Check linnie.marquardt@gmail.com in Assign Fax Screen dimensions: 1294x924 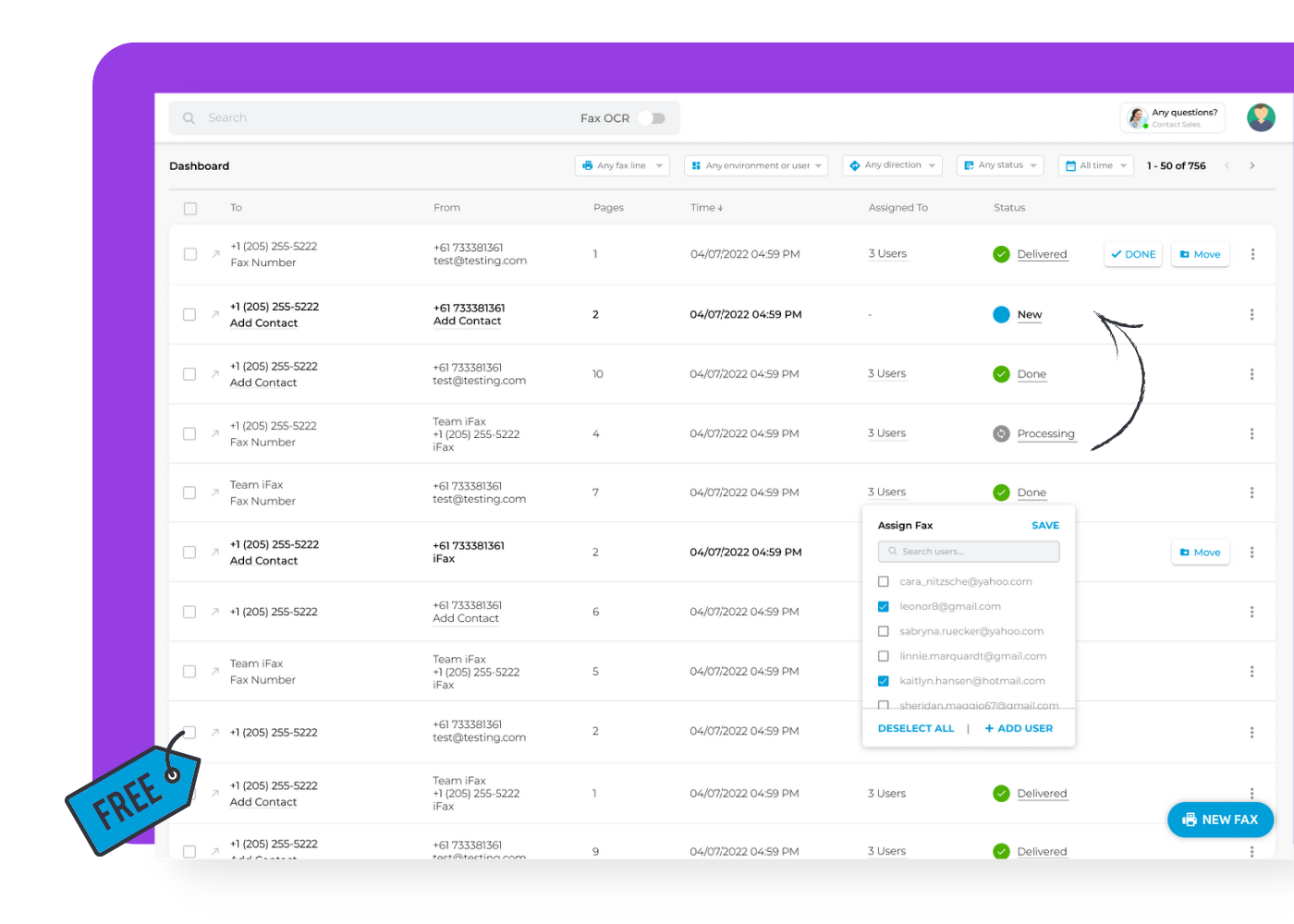(x=884, y=656)
